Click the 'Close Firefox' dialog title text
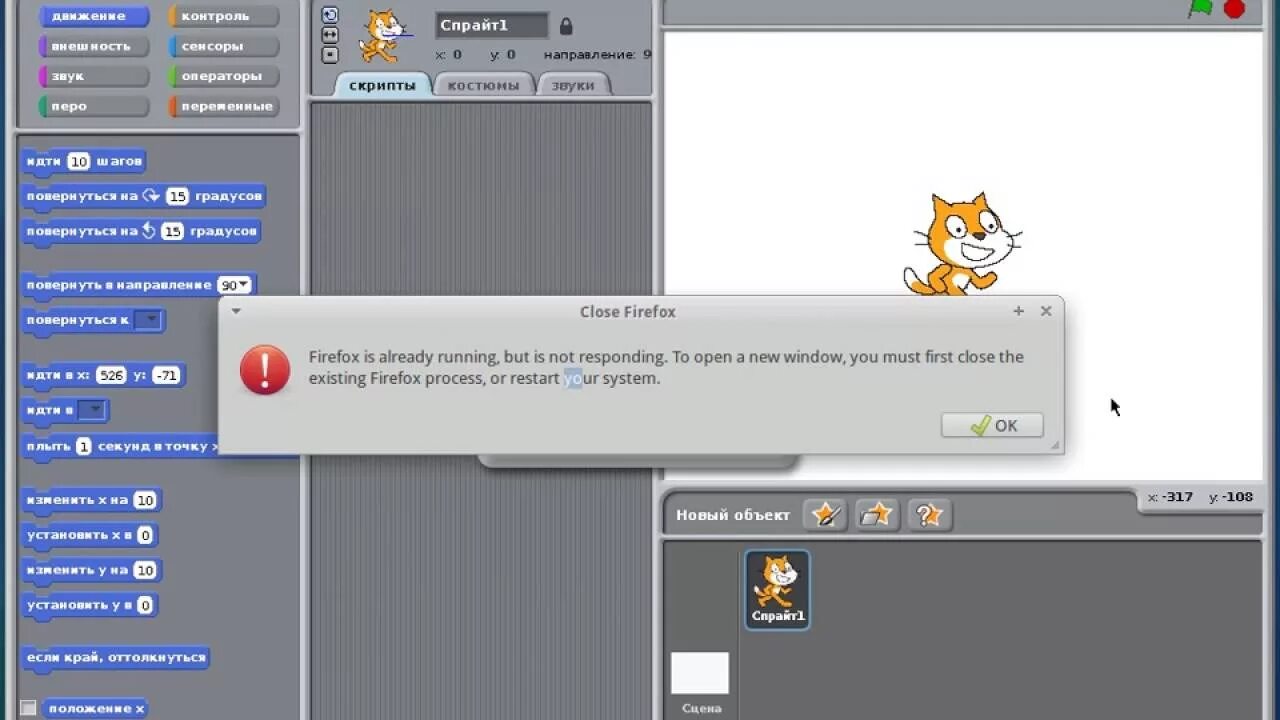 [628, 312]
